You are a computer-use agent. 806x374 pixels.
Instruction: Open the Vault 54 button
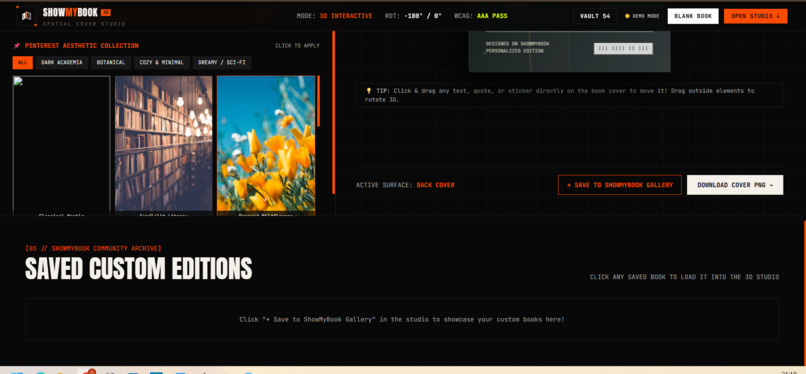(x=595, y=16)
